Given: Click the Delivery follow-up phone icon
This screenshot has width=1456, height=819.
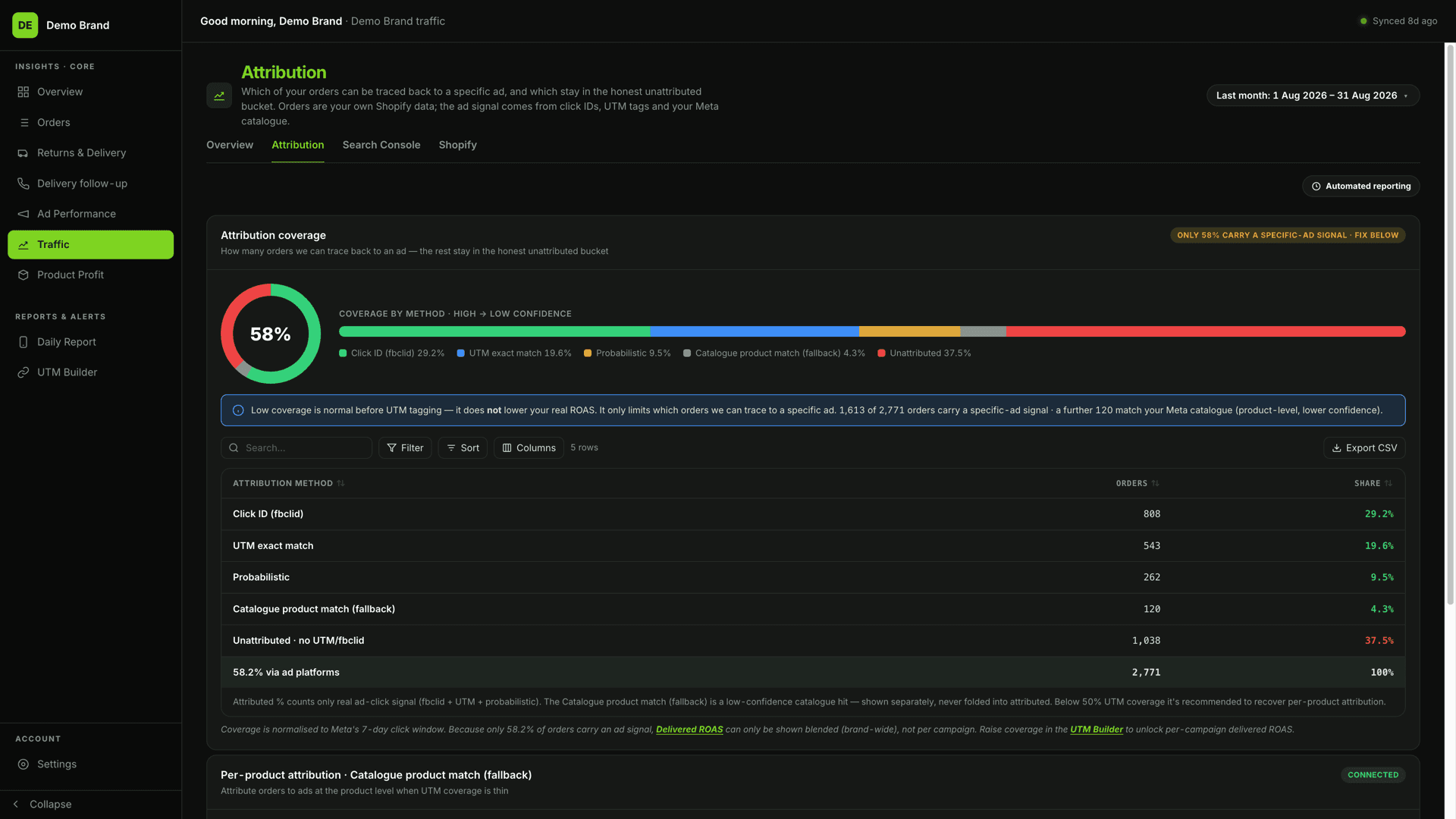Looking at the screenshot, I should (x=24, y=184).
